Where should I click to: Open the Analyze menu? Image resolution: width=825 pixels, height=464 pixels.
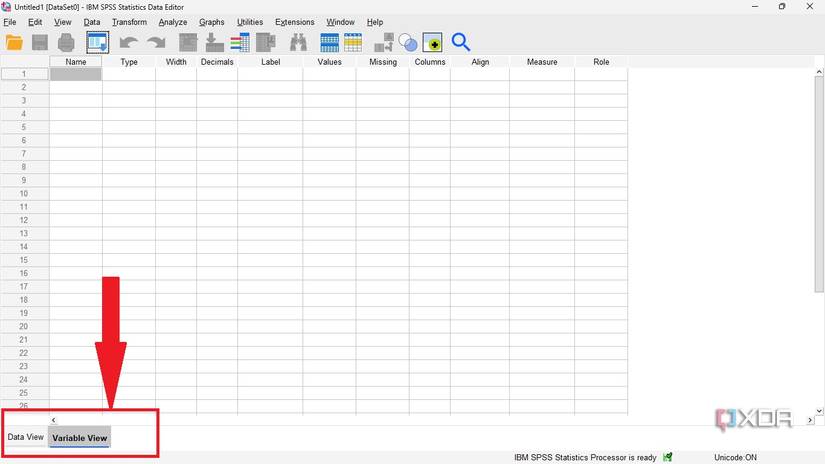point(173,22)
